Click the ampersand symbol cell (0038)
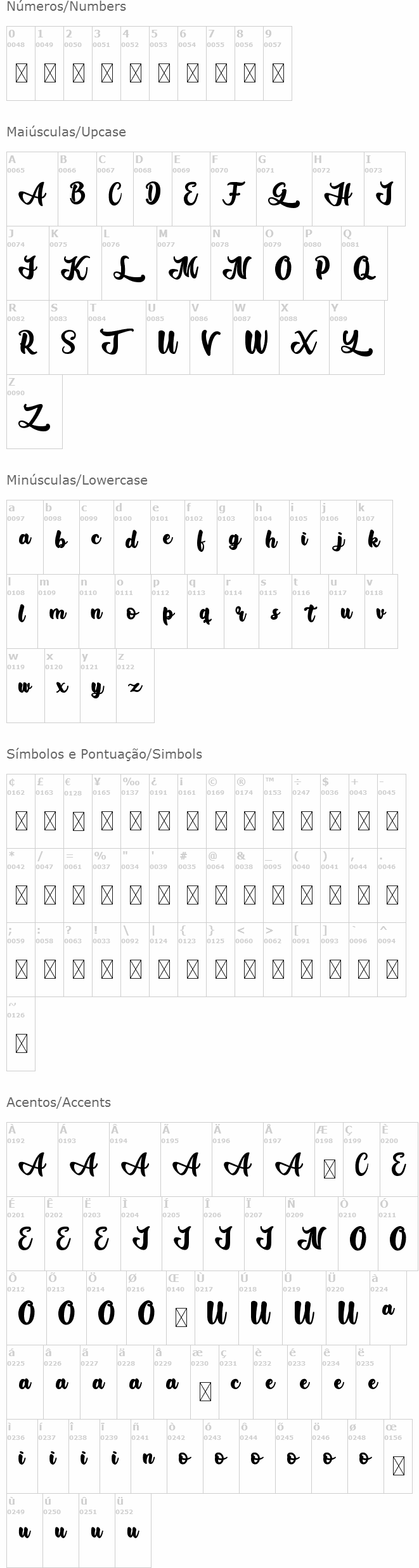Viewport: 419px width, 1568px height. tap(249, 885)
